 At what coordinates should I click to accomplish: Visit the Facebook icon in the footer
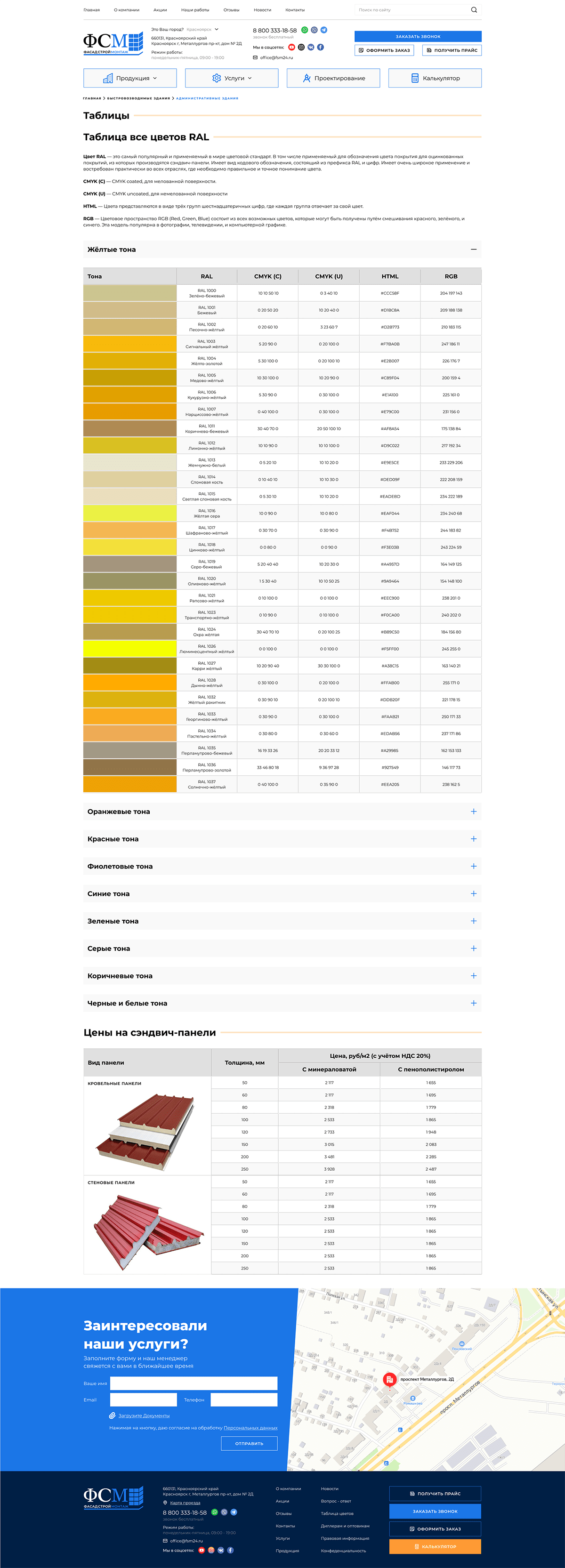coord(230,1550)
